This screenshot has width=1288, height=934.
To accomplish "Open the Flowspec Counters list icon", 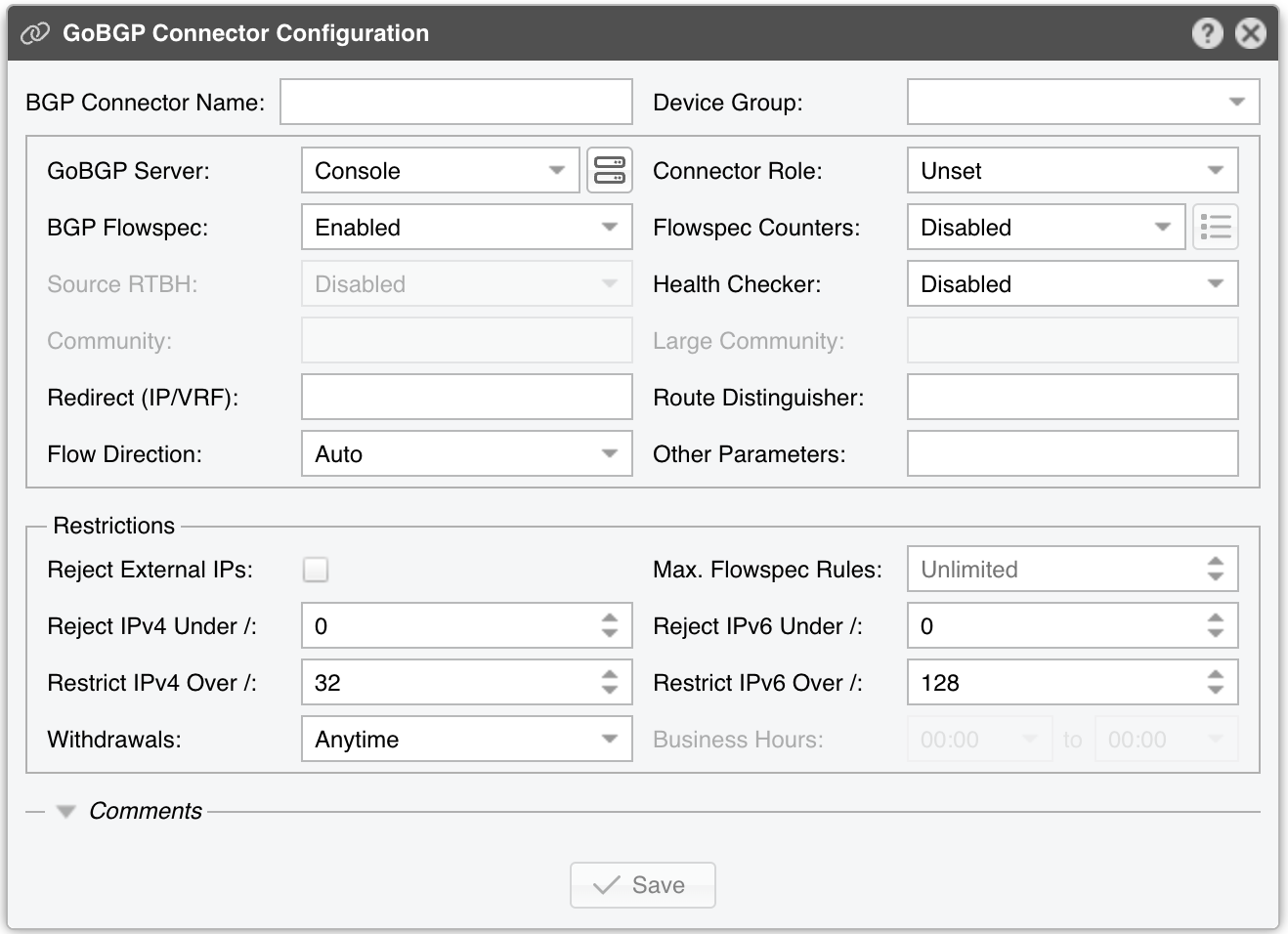I will [1216, 227].
